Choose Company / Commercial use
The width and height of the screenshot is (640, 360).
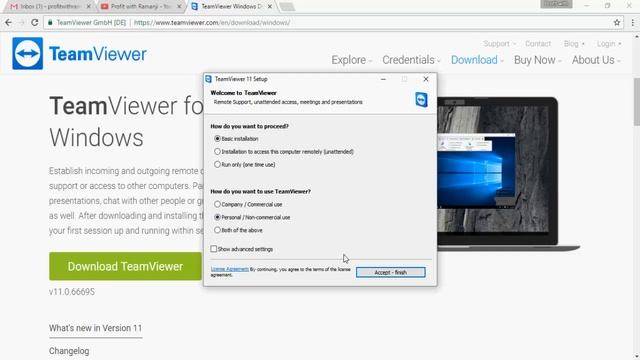(248, 204)
